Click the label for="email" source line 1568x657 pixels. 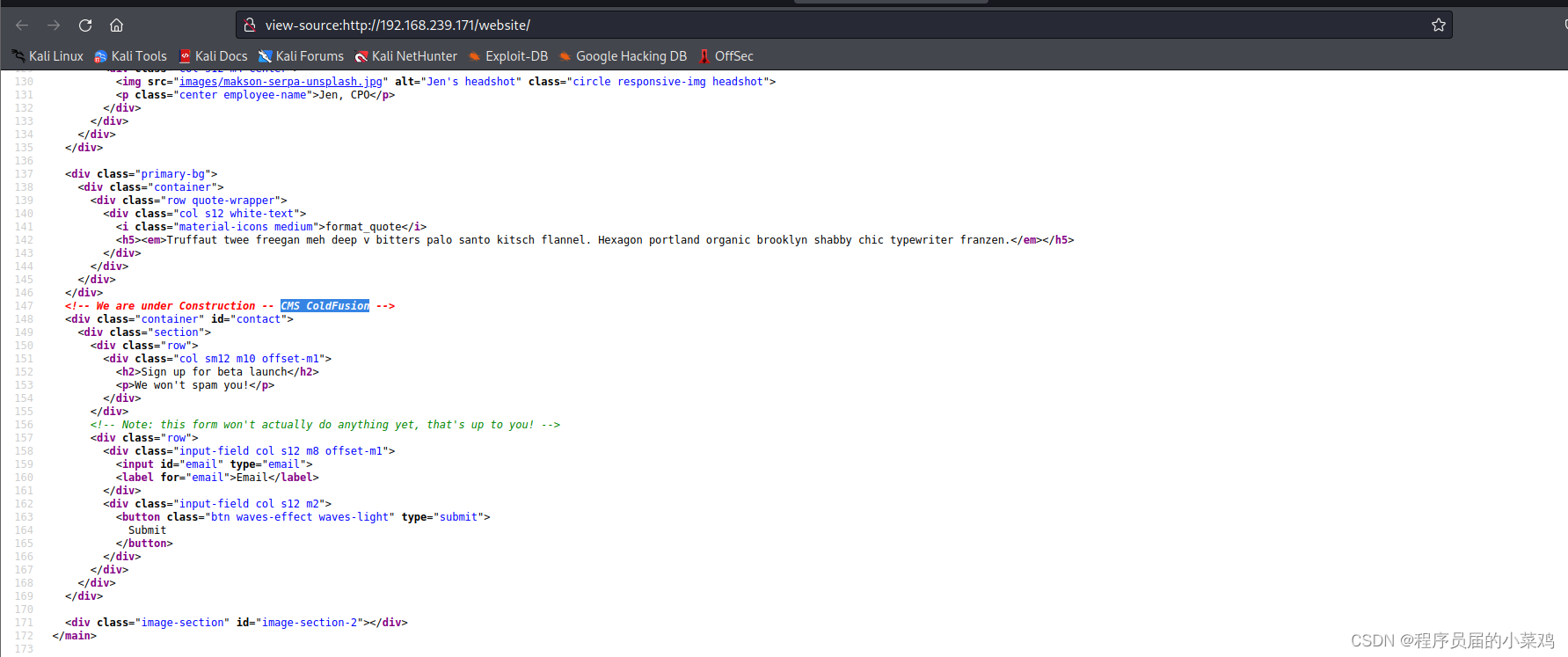click(x=217, y=478)
